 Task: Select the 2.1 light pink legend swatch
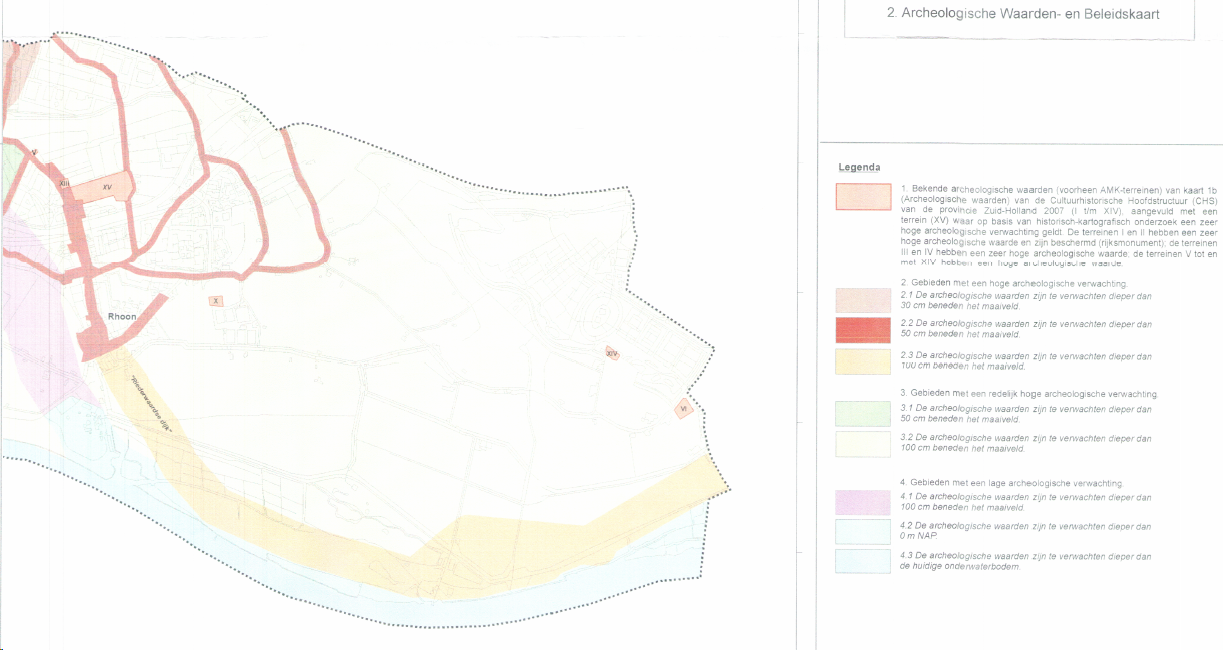[862, 300]
